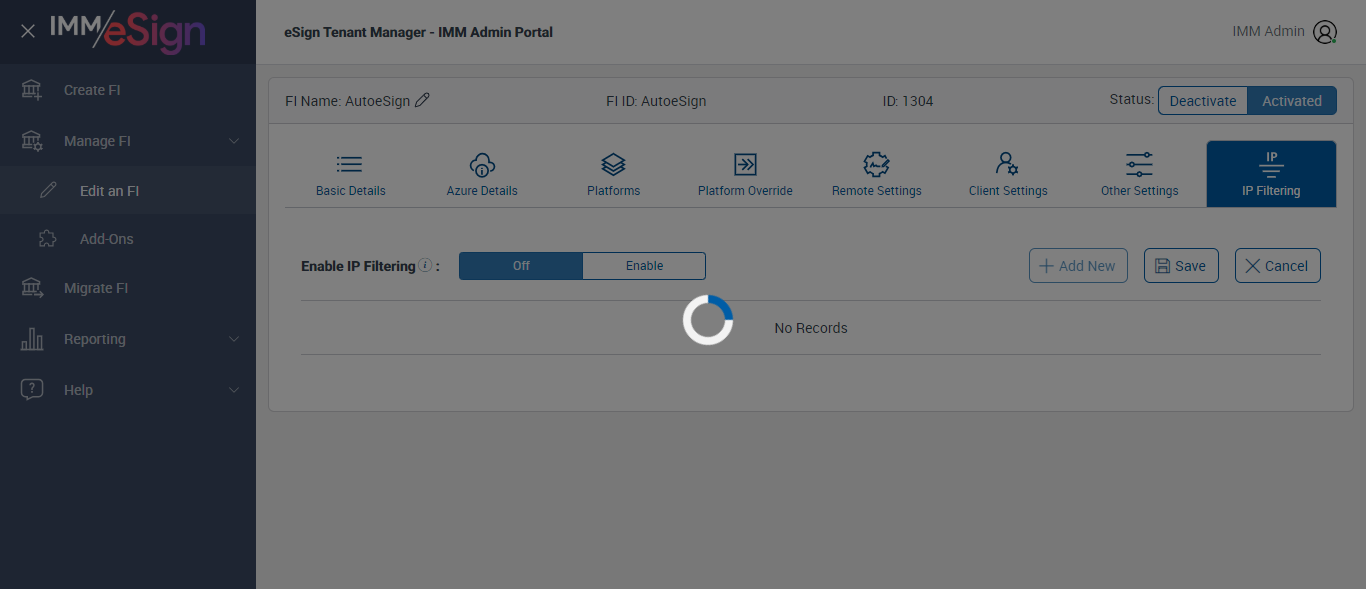Click the Platforms layers icon
Image resolution: width=1366 pixels, height=589 pixels.
[613, 164]
